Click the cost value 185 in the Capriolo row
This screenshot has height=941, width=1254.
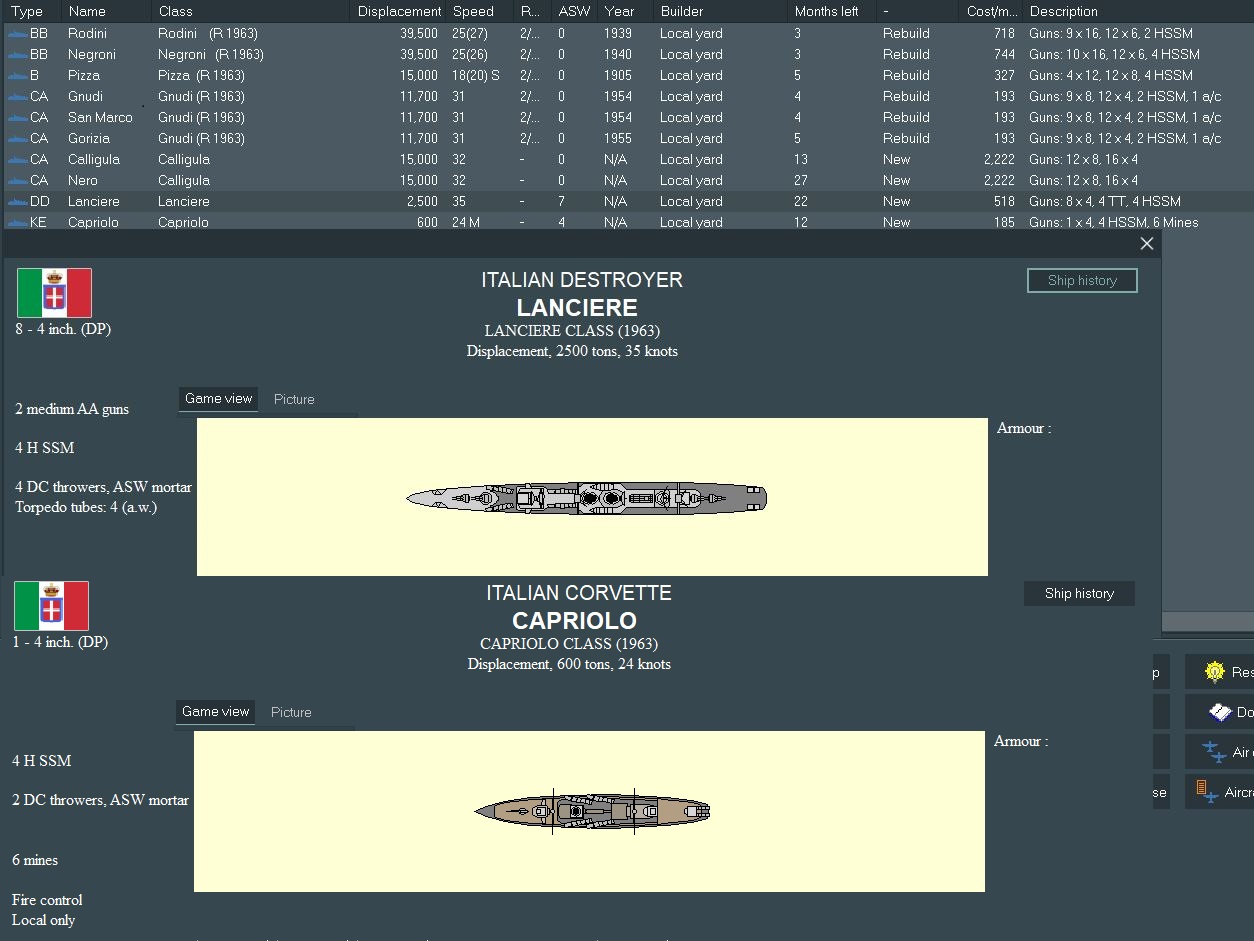click(1004, 222)
